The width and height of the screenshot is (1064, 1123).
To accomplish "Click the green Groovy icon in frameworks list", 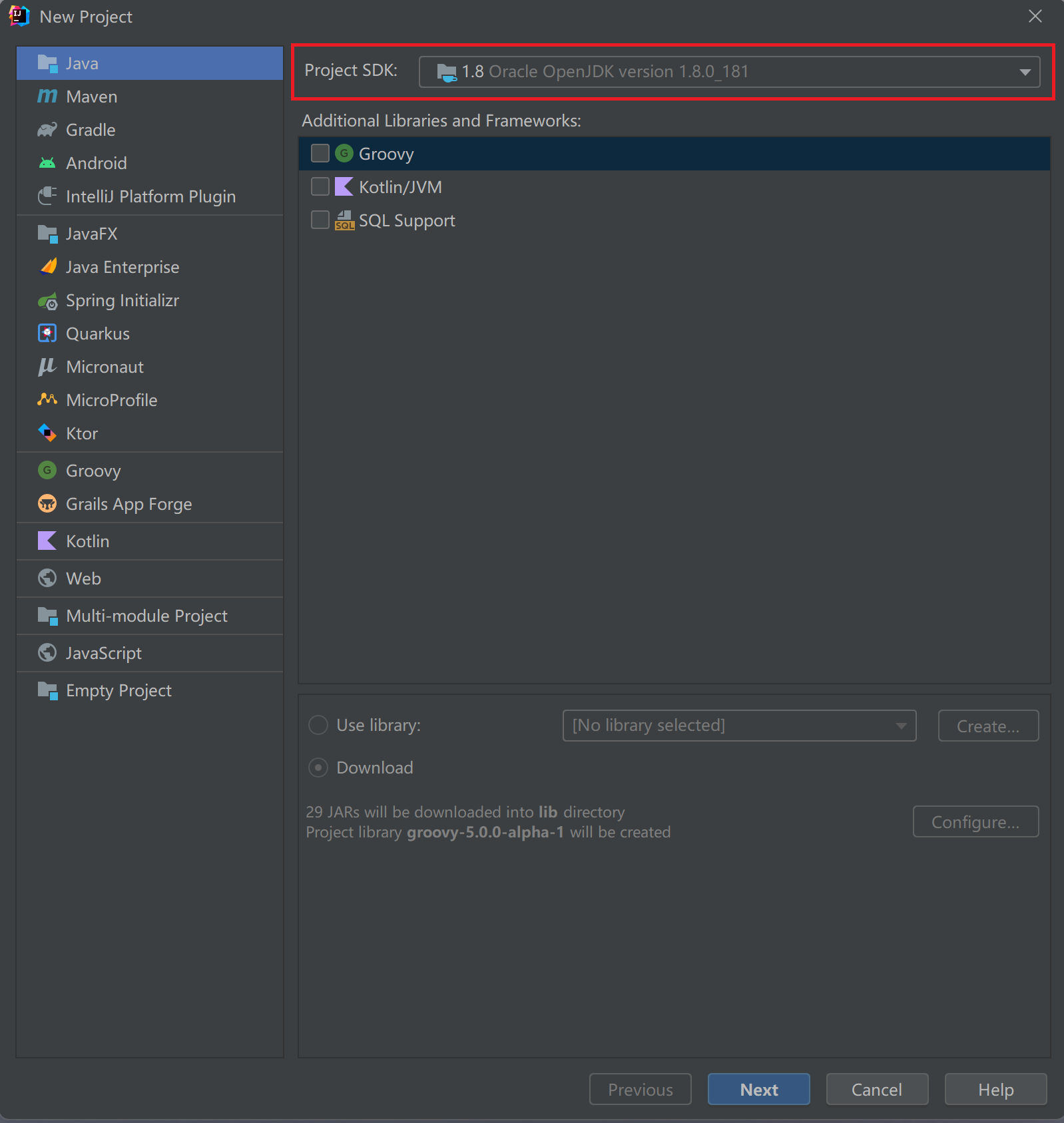I will click(344, 154).
